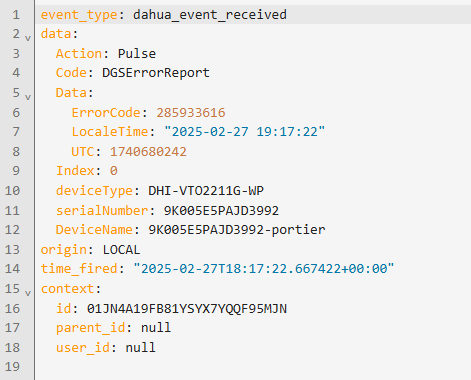The height and width of the screenshot is (380, 471).
Task: Click the id key on line 16
Action: pos(63,309)
